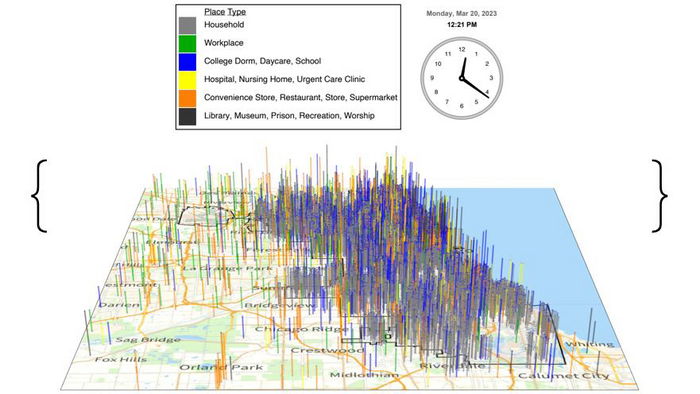Click the 'Workplace' legend label
700x394 pixels.
pyautogui.click(x=224, y=43)
